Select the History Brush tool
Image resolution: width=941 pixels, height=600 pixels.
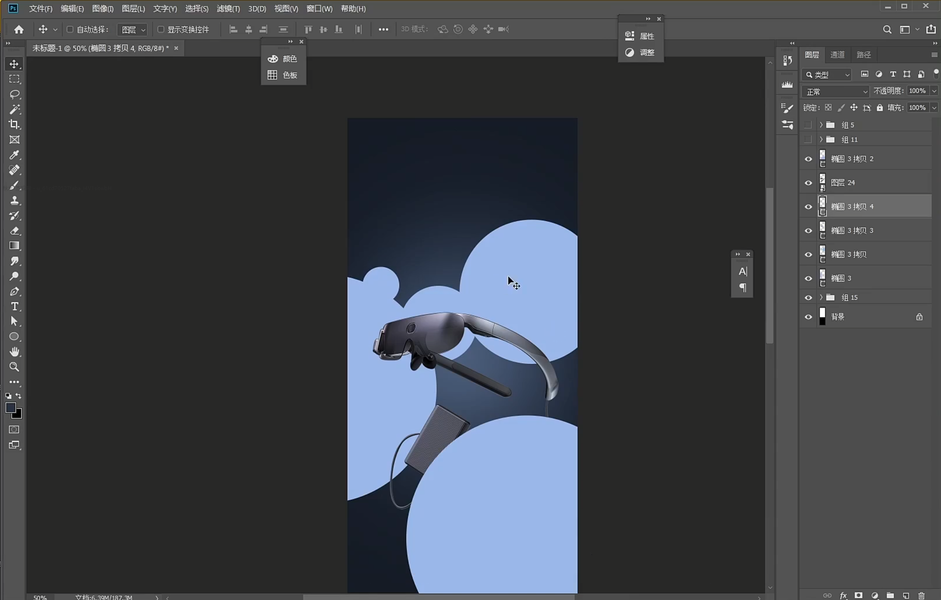coord(14,215)
